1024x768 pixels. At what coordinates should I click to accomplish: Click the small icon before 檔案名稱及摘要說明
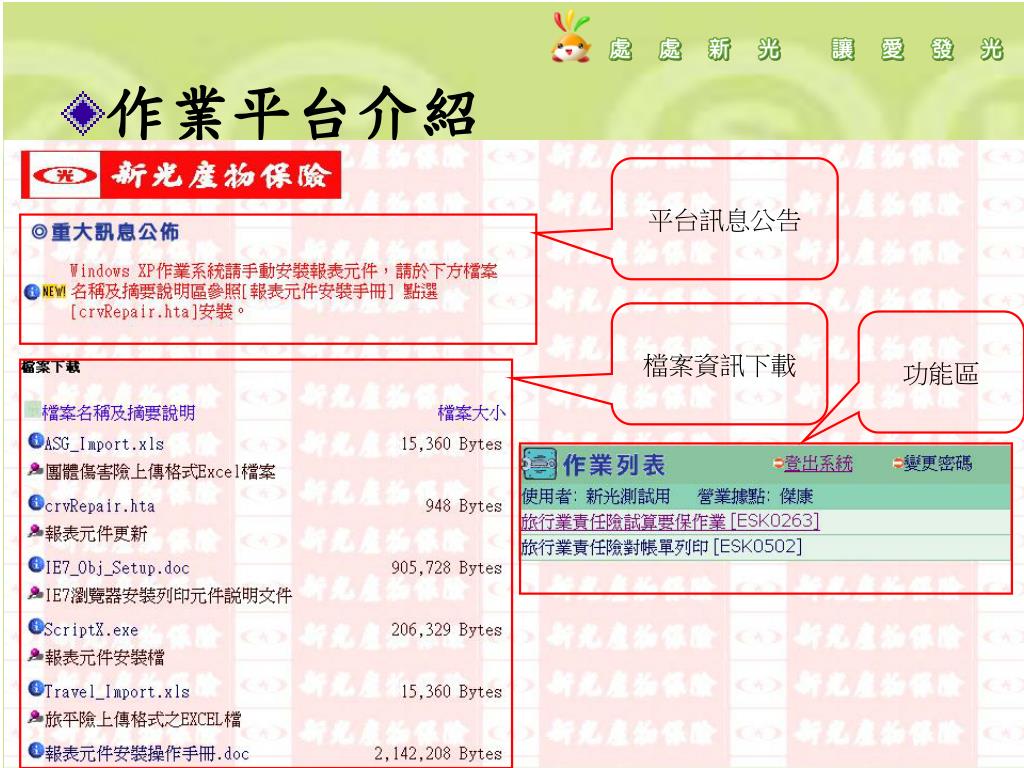point(33,409)
